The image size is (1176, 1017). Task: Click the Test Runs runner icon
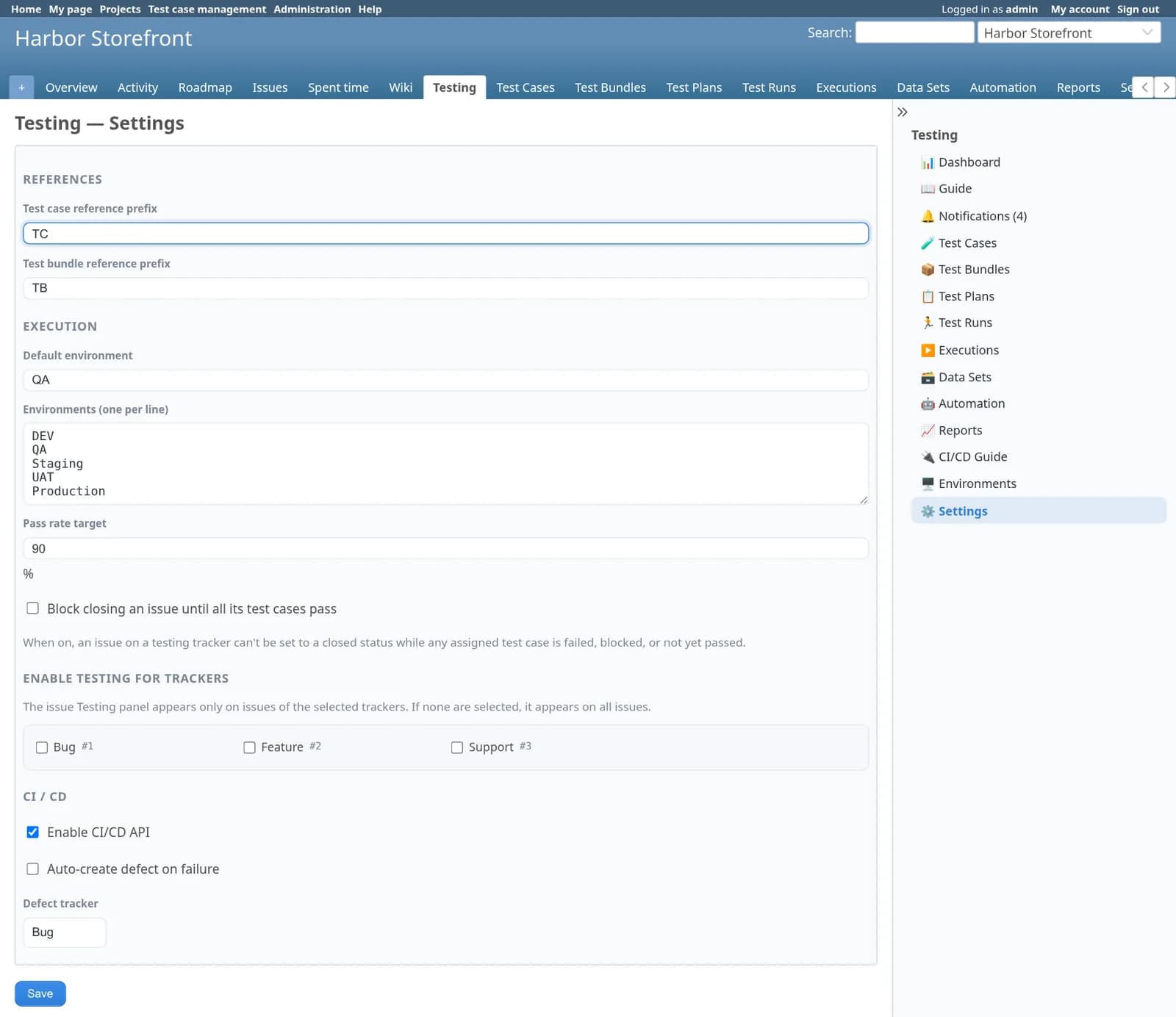click(928, 323)
